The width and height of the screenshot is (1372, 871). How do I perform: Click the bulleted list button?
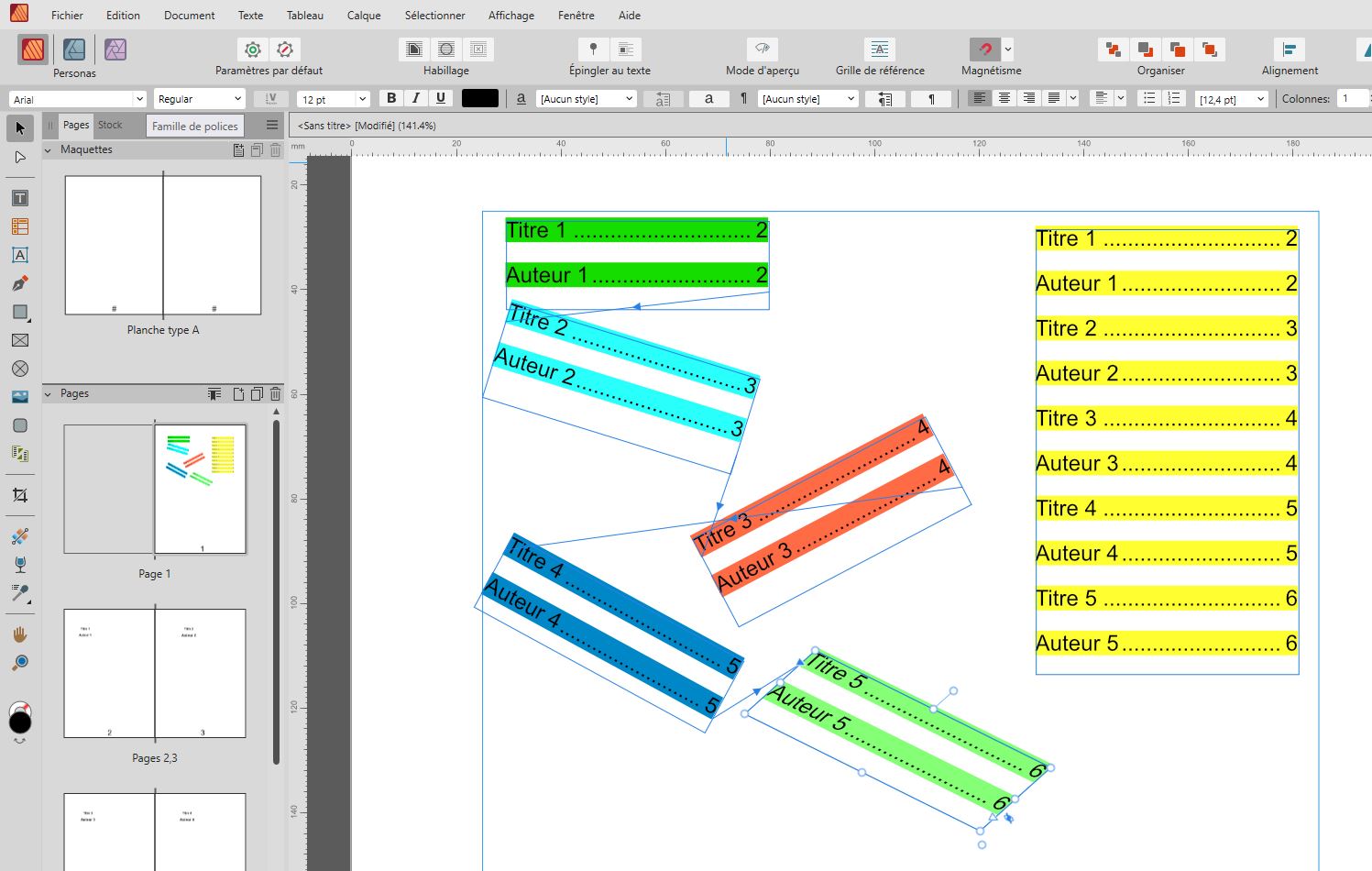tap(1149, 98)
